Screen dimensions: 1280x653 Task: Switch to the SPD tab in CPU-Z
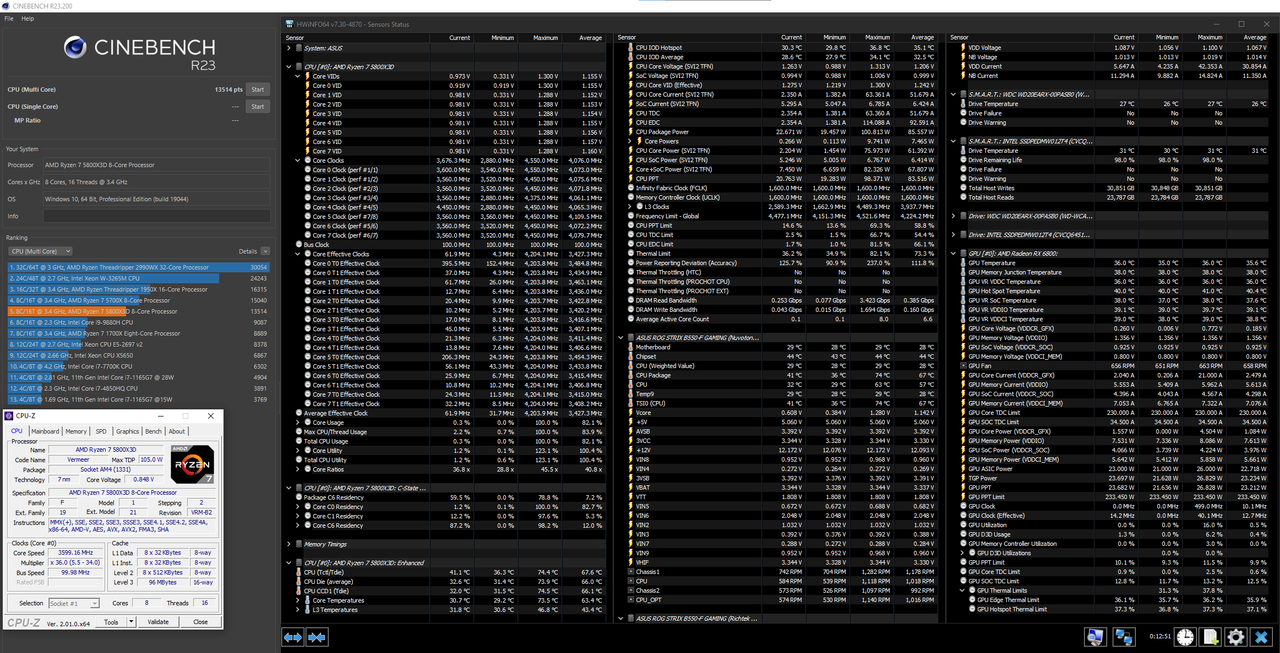[101, 431]
